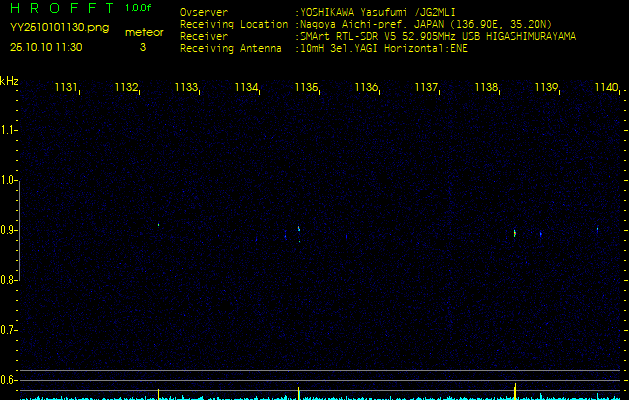The height and width of the screenshot is (400, 629).
Task: Click the 1.1 kHz frequency label
Action: 8,130
